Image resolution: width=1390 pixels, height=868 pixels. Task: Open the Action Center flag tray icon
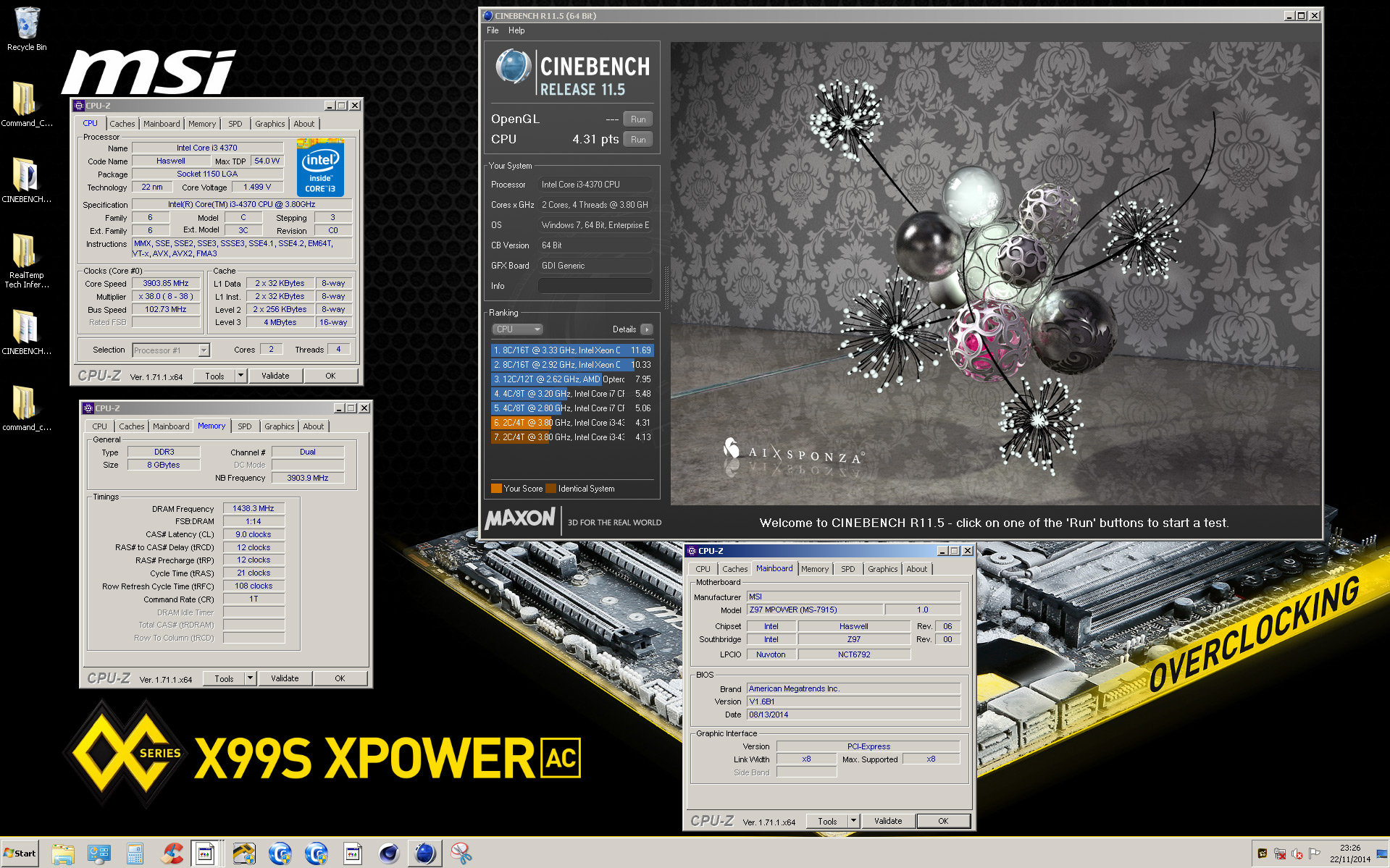1315,854
